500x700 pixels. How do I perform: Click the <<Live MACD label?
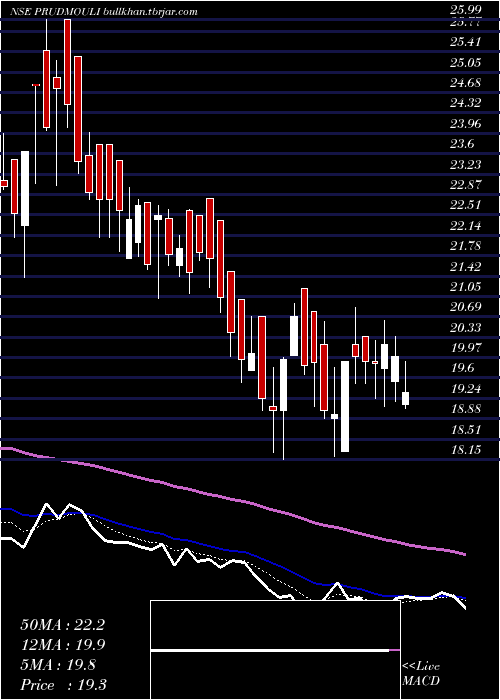421,674
